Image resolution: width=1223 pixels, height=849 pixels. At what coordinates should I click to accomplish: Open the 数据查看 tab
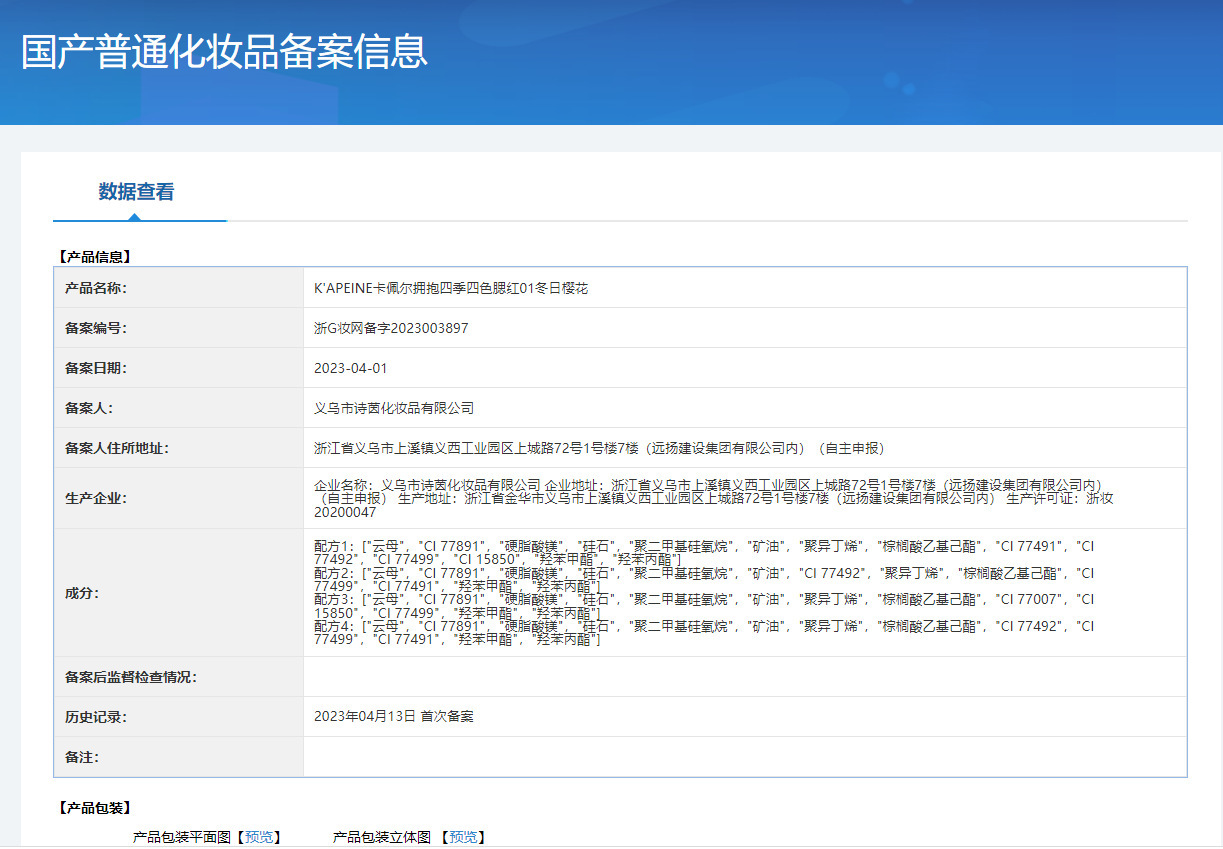[137, 192]
